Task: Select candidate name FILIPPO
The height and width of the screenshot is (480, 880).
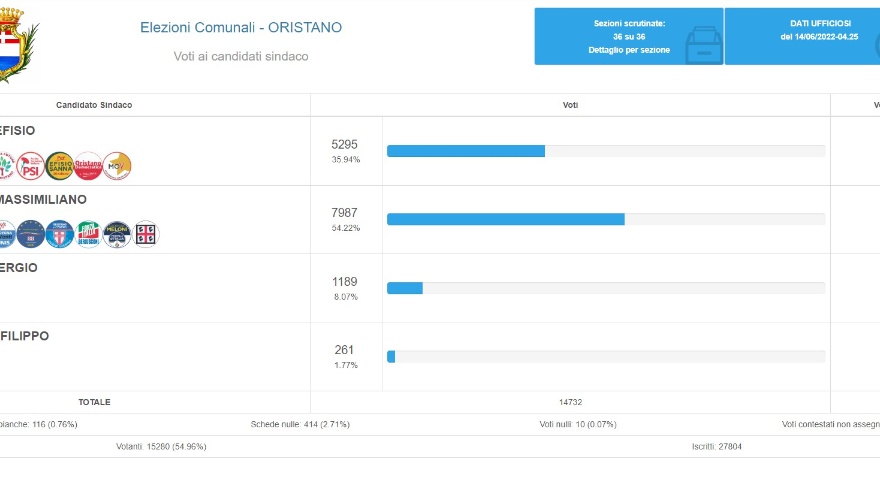Action: pyautogui.click(x=27, y=337)
